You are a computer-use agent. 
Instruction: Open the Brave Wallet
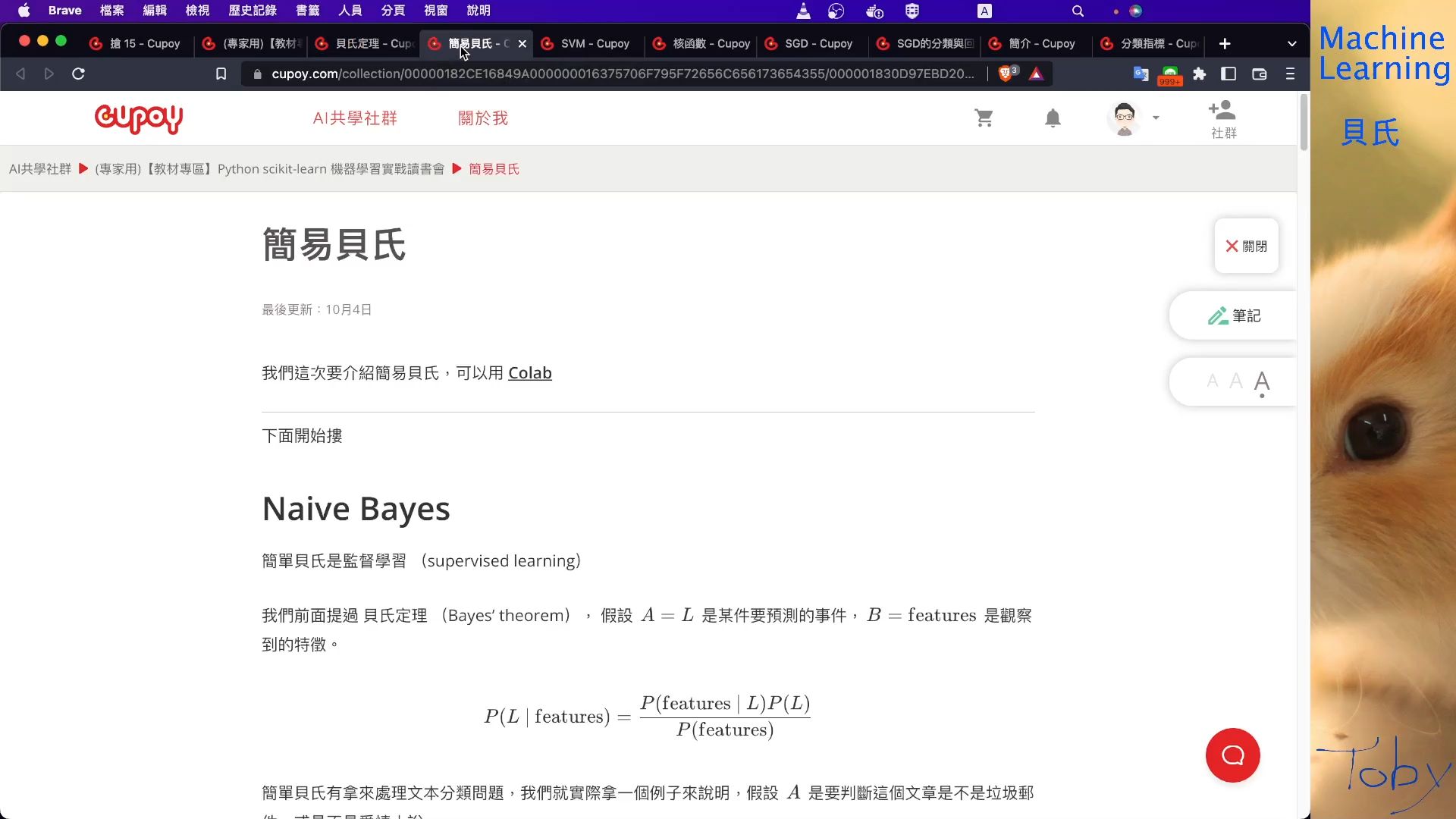pos(1260,74)
